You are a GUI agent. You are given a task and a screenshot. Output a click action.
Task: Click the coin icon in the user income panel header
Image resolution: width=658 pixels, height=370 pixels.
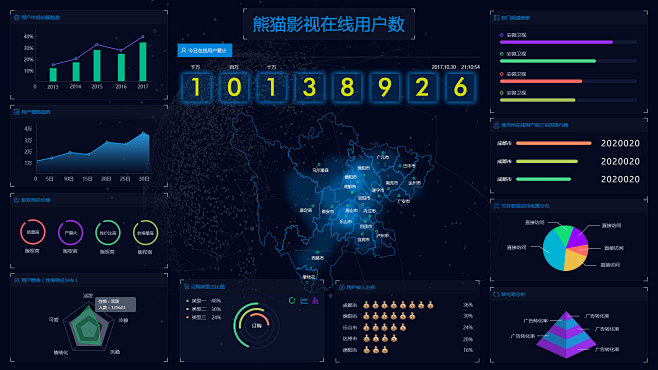point(342,287)
